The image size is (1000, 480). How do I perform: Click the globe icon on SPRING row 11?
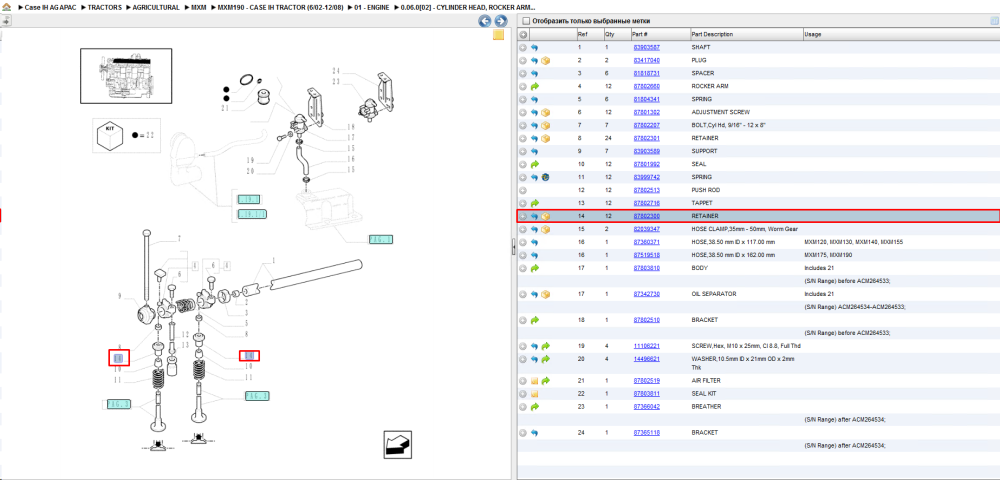(546, 177)
